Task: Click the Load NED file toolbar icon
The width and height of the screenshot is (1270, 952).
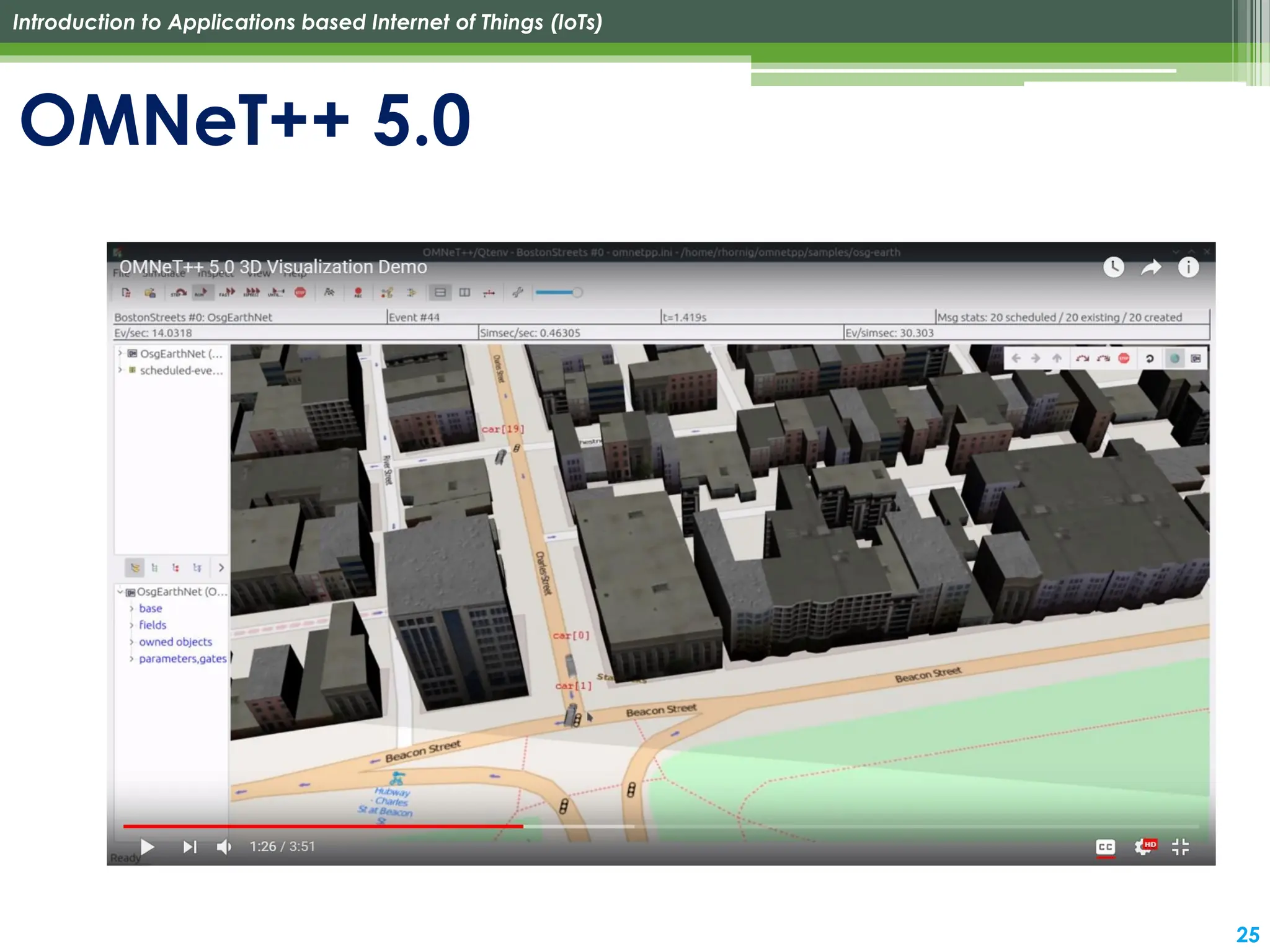Action: pos(150,293)
